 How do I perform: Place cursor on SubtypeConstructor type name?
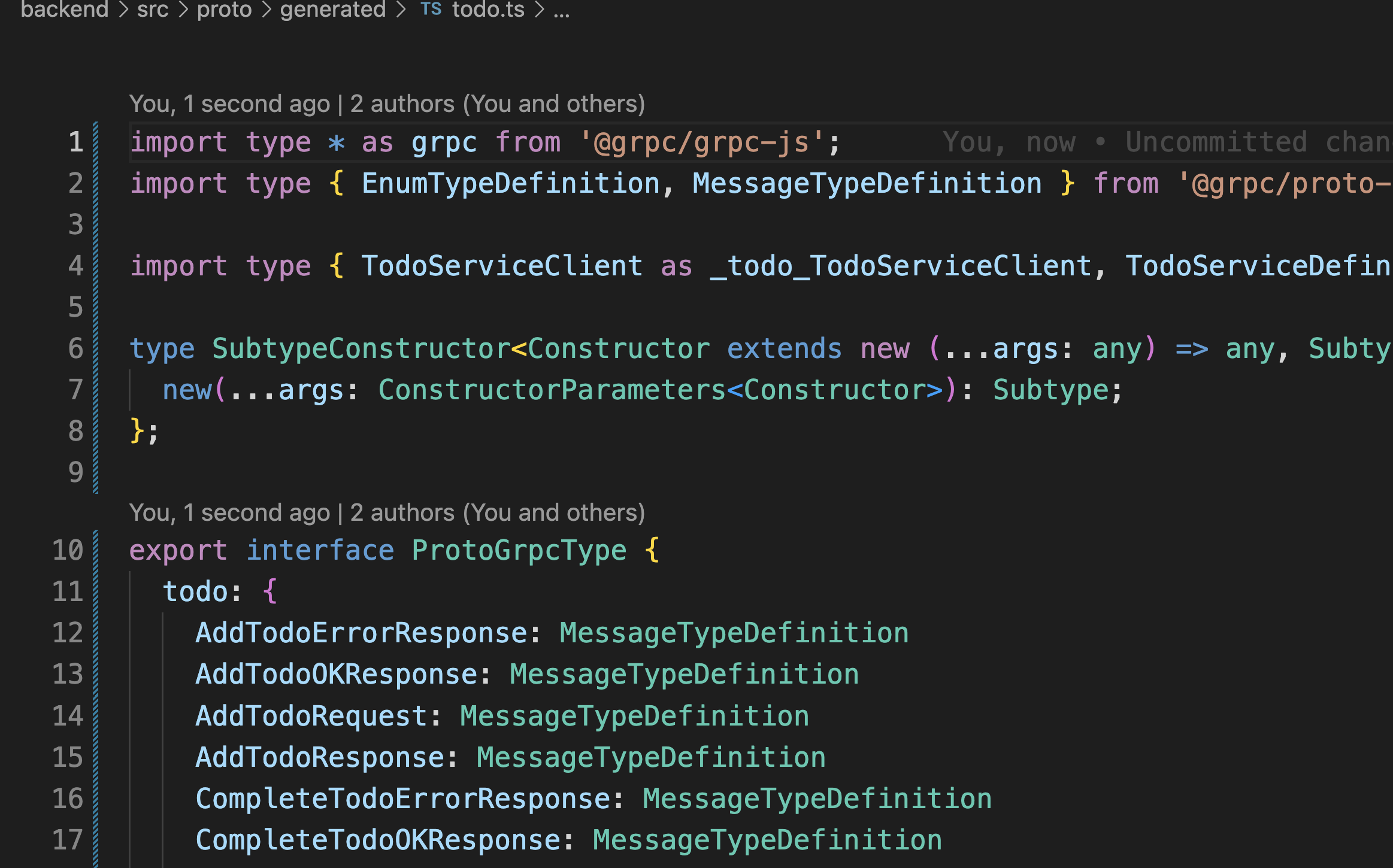[x=361, y=348]
